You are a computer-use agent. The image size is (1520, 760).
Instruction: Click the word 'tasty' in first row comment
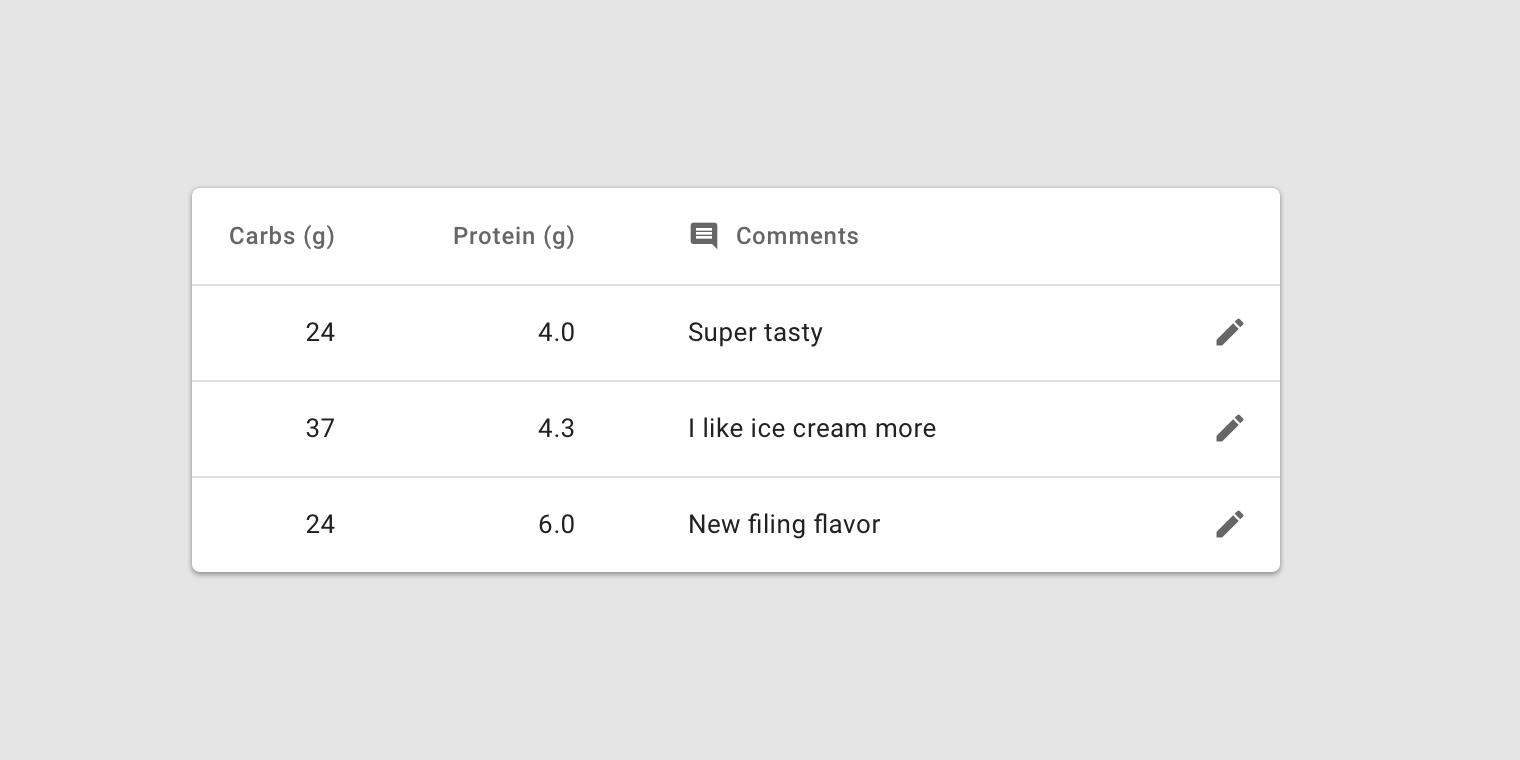[x=792, y=333]
